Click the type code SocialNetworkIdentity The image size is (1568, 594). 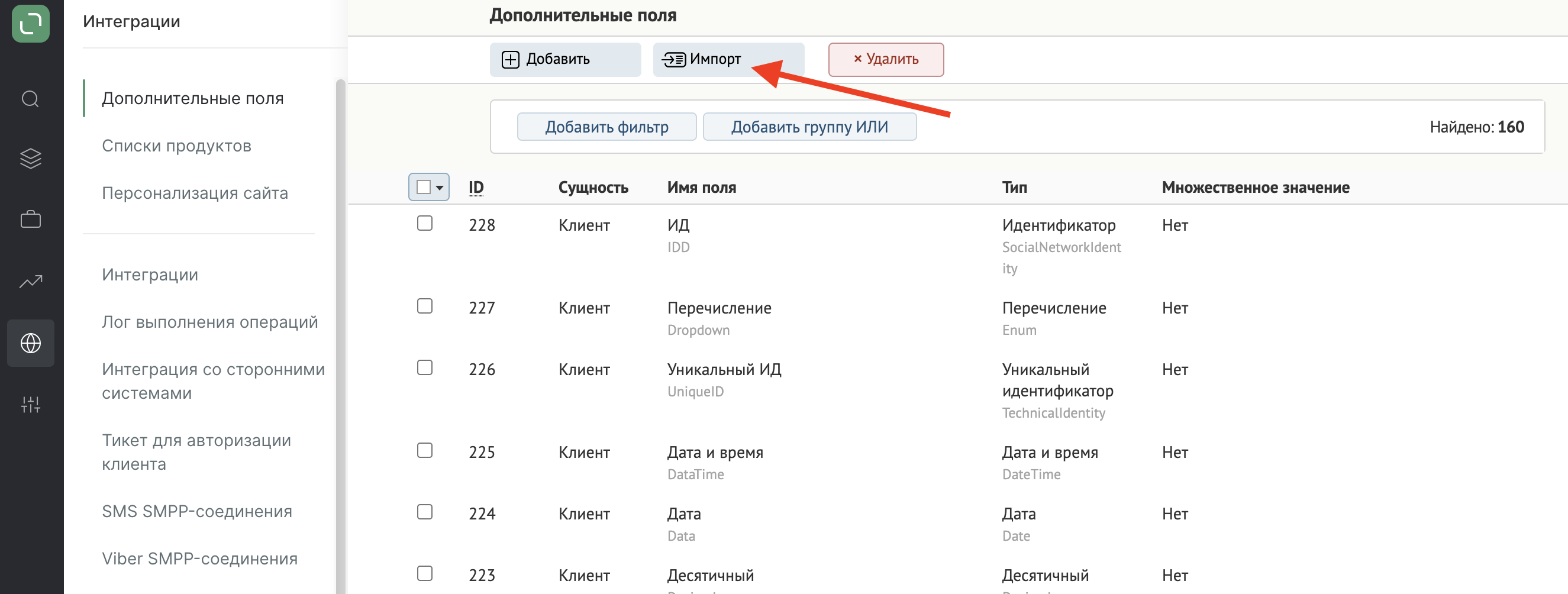(1061, 257)
